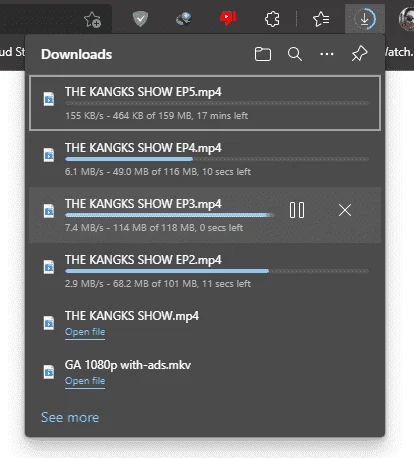Open the profile avatar icon
This screenshot has height=458, width=414.
(406, 19)
